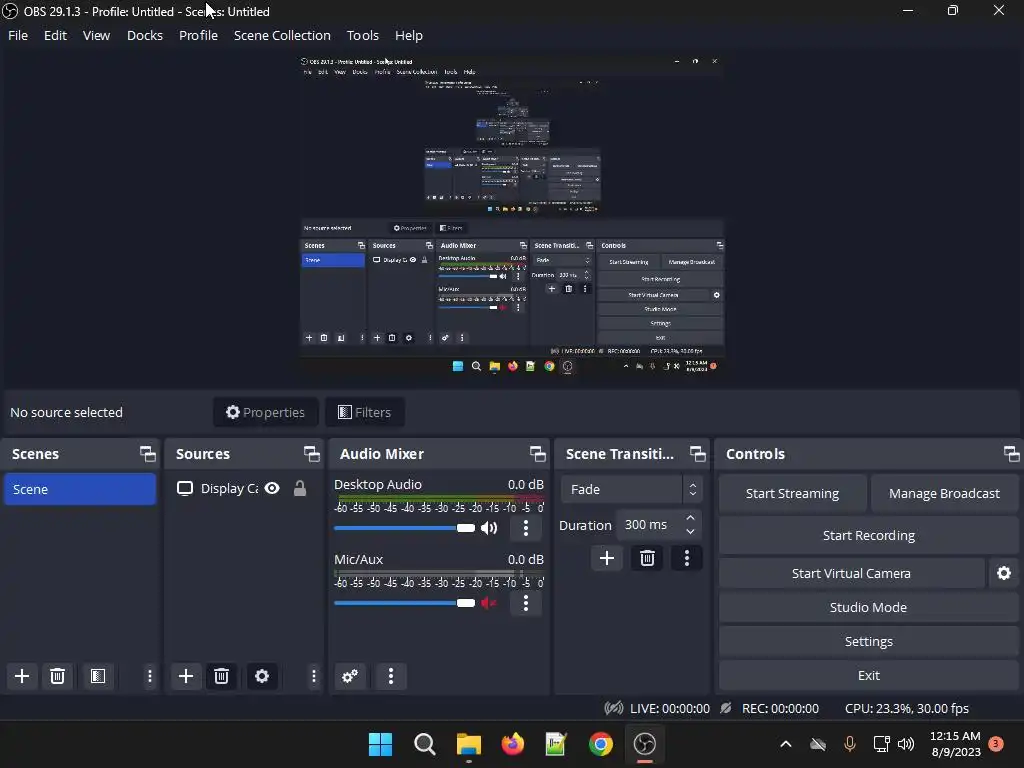Open the Scene Collection menu
The width and height of the screenshot is (1024, 768).
(x=282, y=35)
